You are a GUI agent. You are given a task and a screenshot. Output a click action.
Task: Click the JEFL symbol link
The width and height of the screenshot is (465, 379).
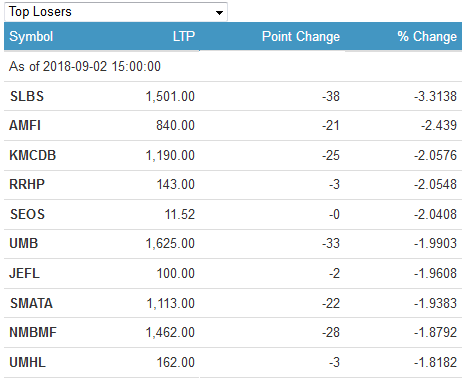click(x=24, y=273)
